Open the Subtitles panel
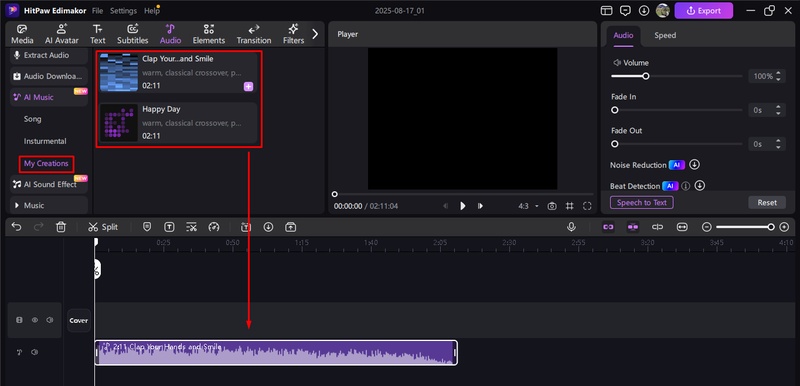This screenshot has height=386, width=800. [133, 34]
